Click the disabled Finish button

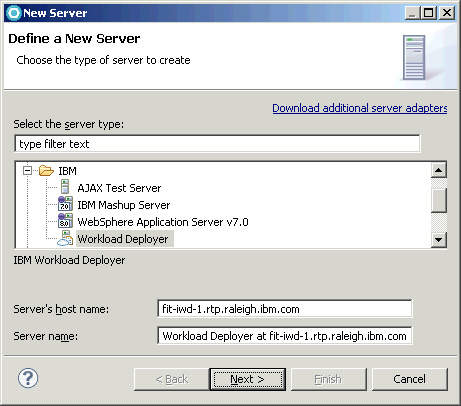click(x=328, y=379)
